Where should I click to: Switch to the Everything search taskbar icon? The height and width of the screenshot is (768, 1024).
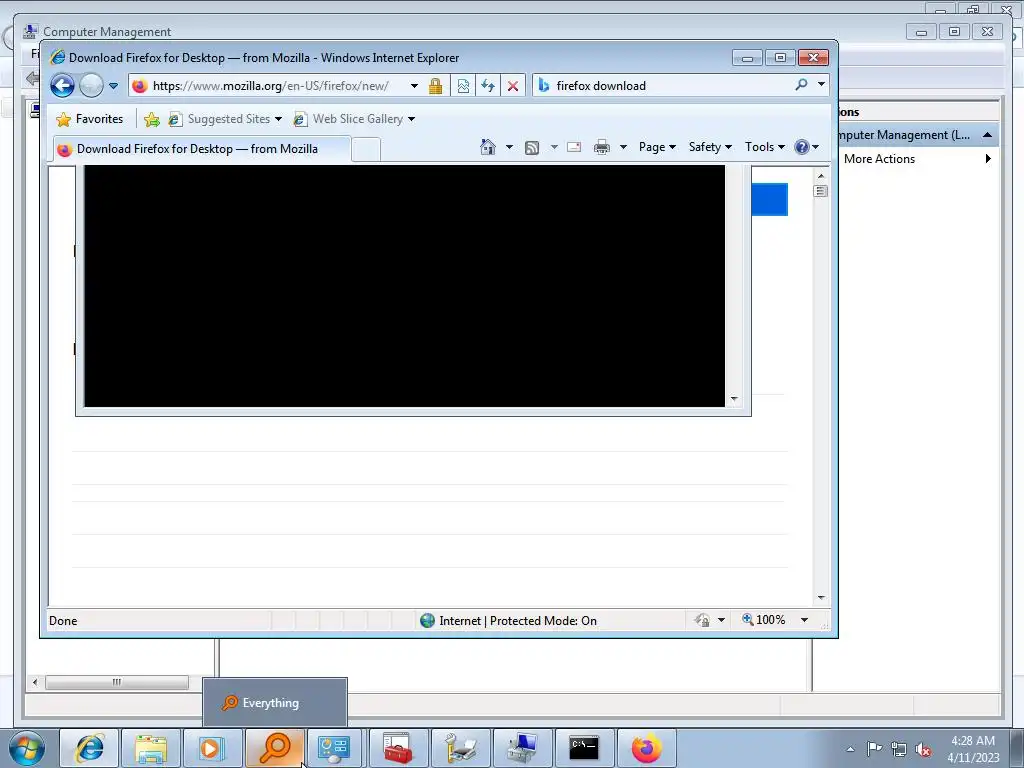274,748
